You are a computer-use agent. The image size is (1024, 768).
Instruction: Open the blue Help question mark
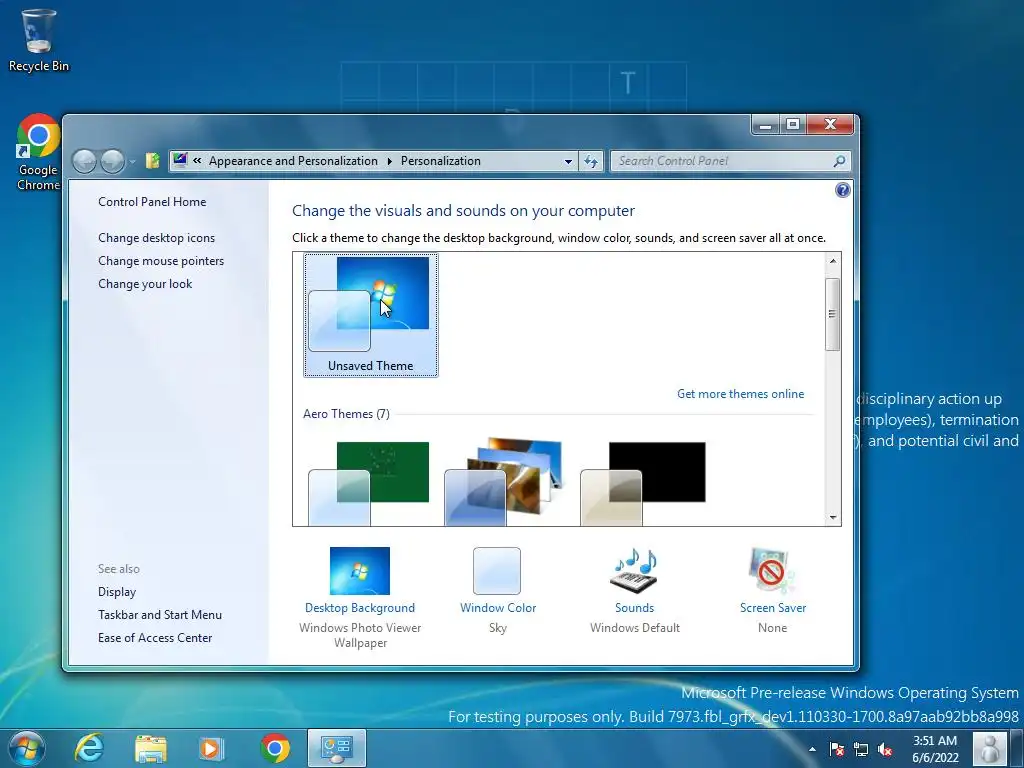[842, 190]
